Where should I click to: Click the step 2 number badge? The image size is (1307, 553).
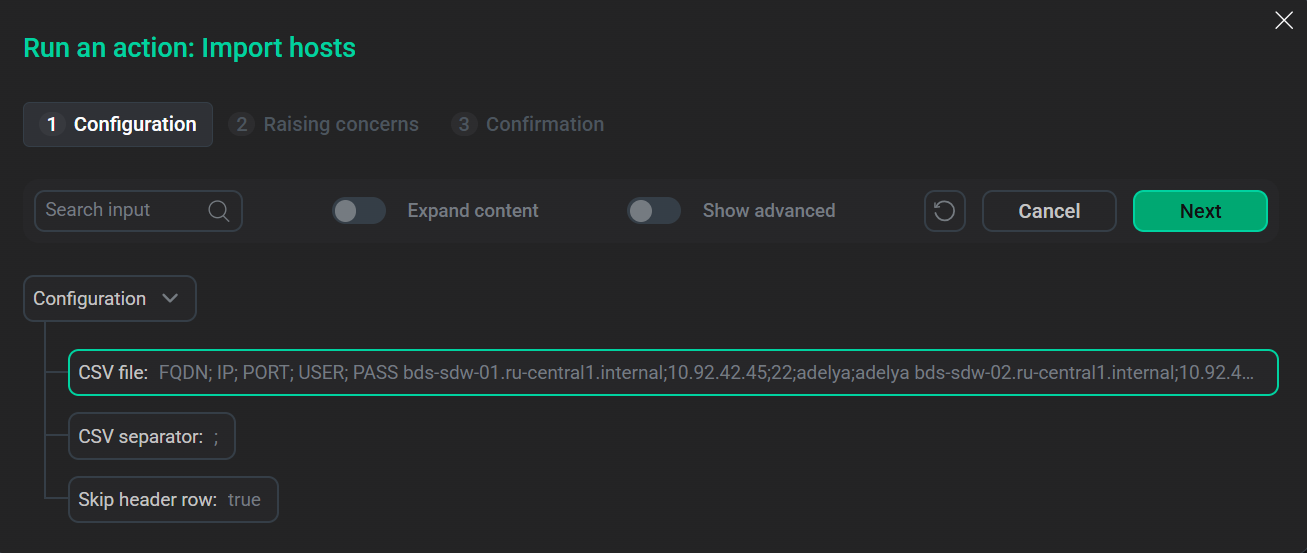(x=241, y=125)
